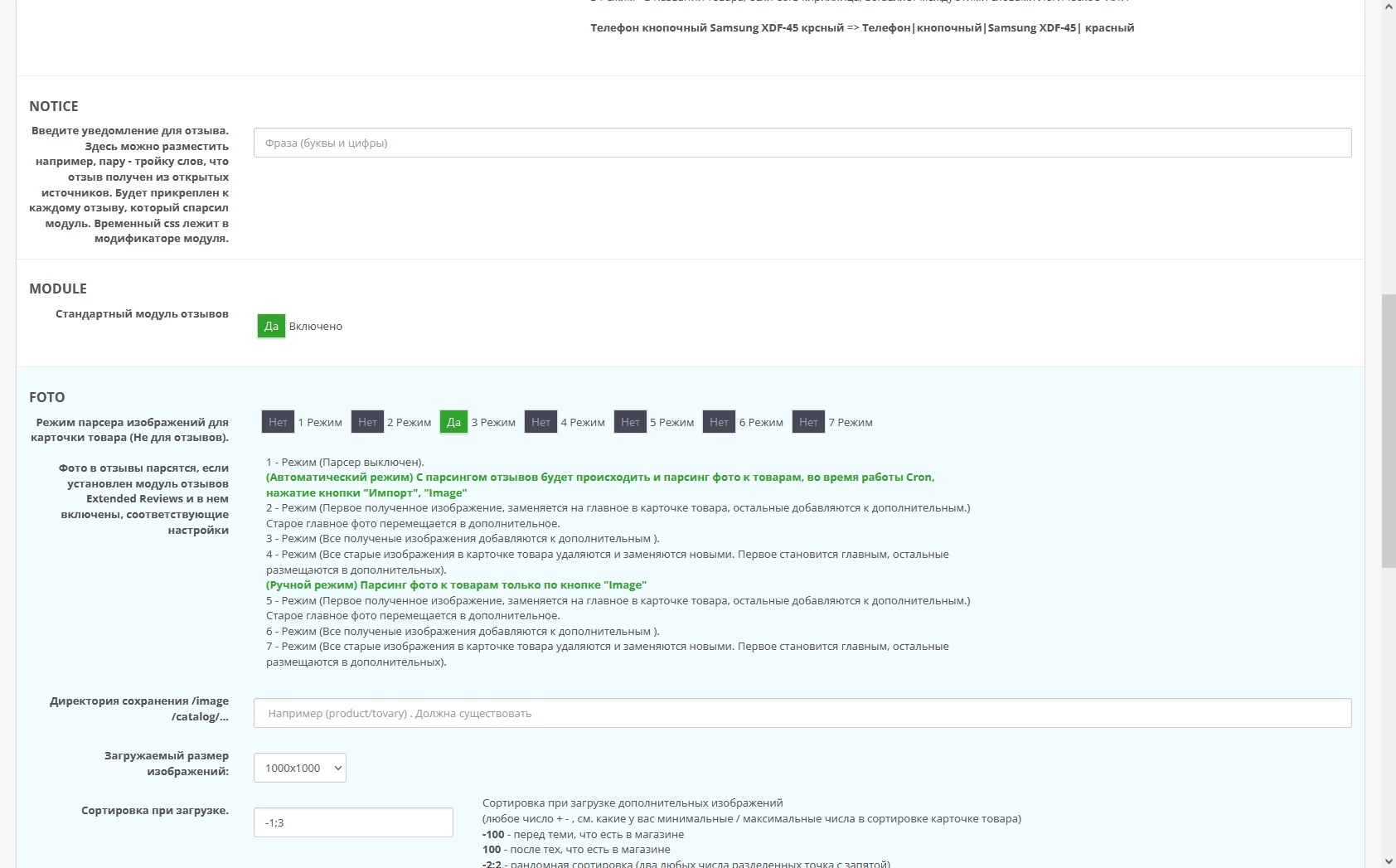The height and width of the screenshot is (868, 1396).
Task: Toggle the 1 Режим photo parser switch
Action: (278, 422)
